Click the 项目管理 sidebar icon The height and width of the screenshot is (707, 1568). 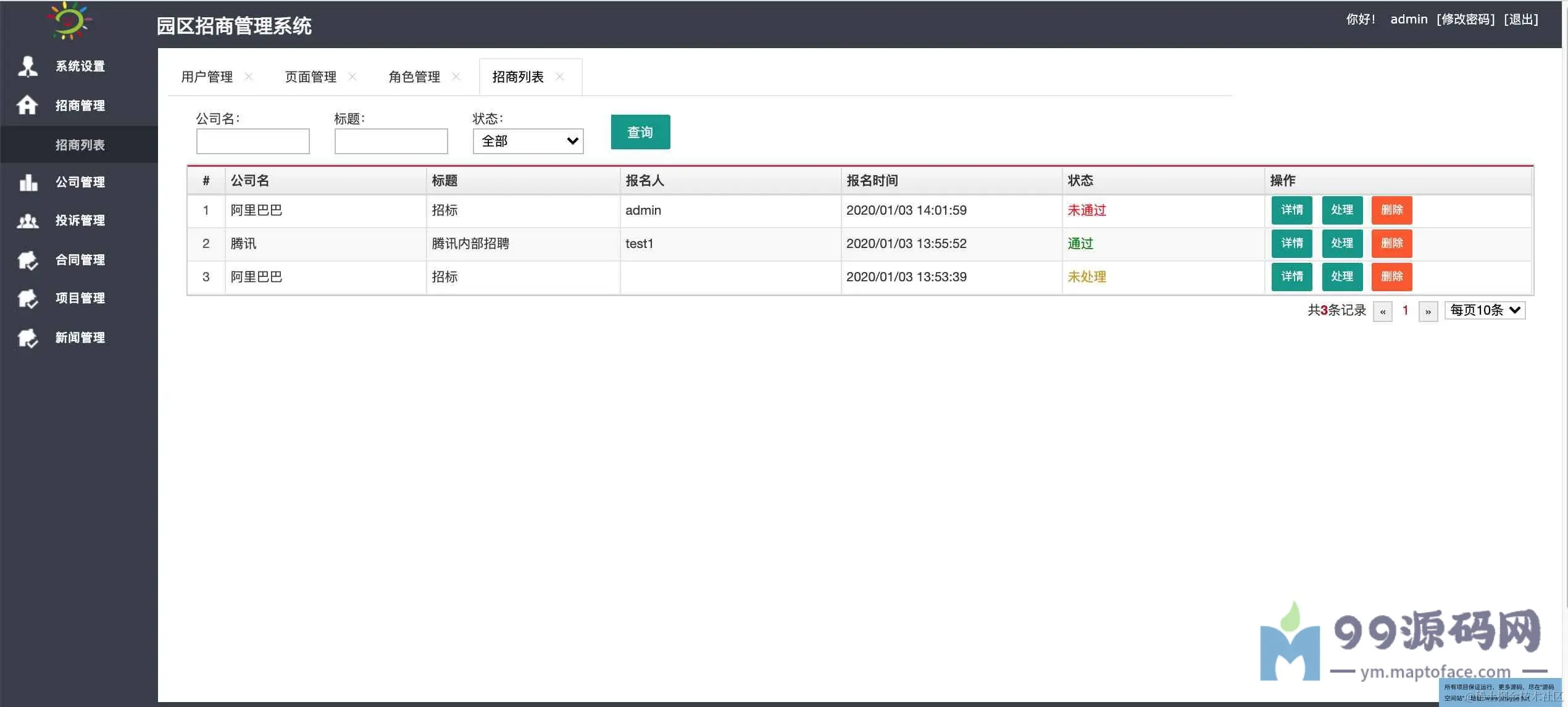(28, 299)
